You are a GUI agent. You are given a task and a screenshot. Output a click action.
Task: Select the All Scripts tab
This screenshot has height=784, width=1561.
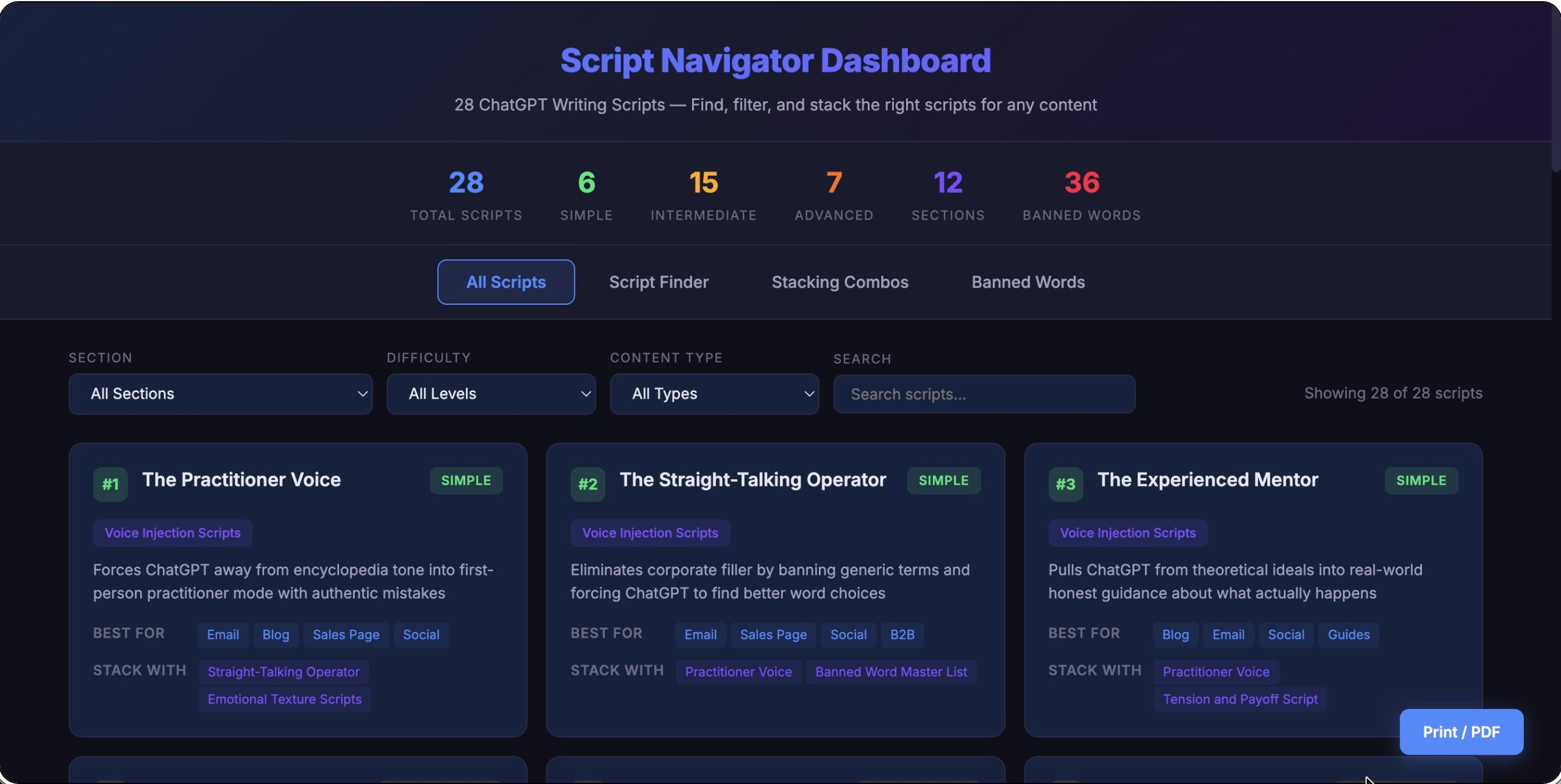[x=505, y=282]
